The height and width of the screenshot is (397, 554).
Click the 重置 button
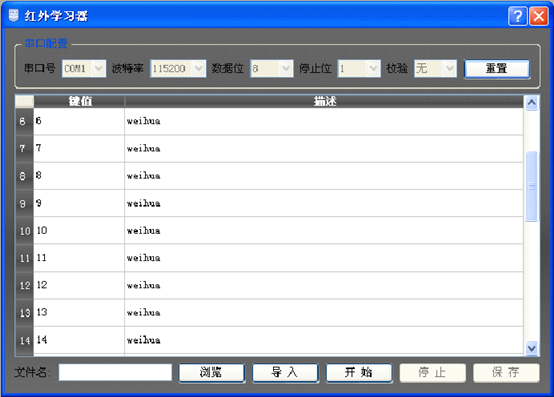click(x=497, y=69)
